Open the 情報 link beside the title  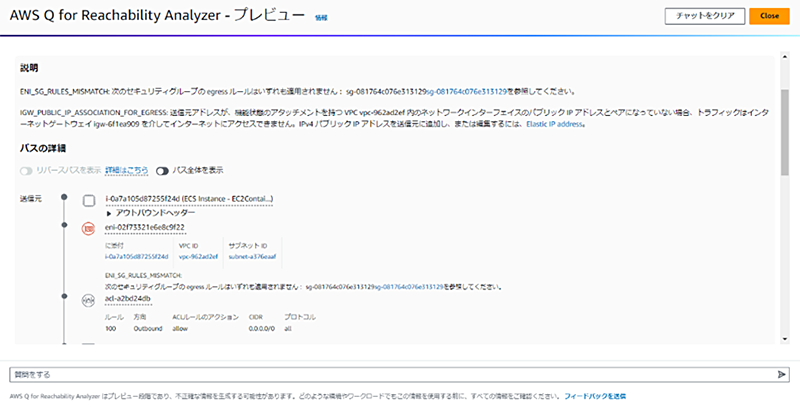tap(321, 18)
